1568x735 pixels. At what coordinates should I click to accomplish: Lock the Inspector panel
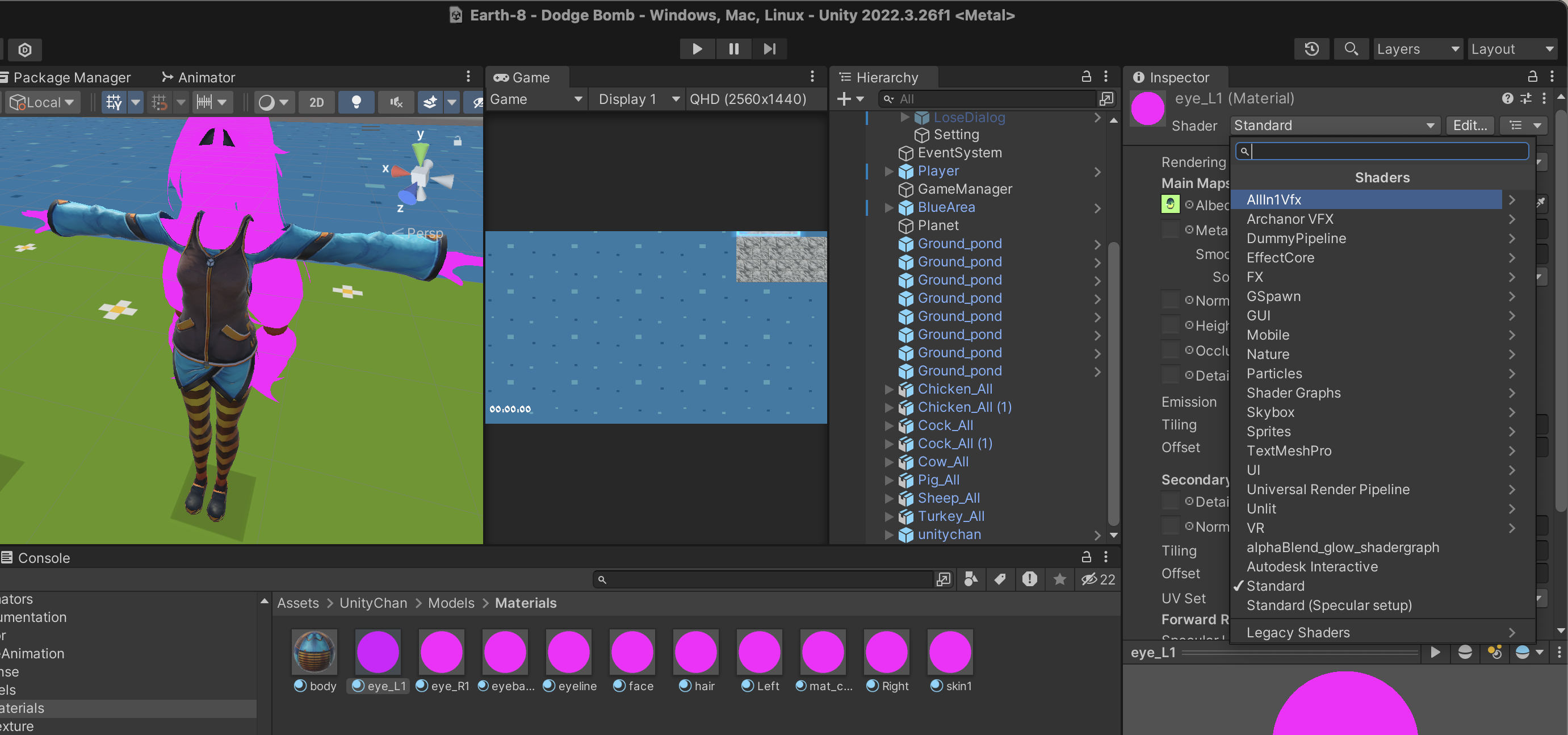1532,77
